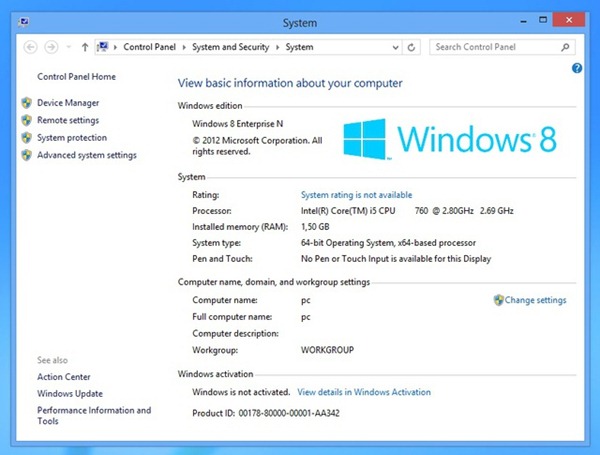Click the System window title bar icon

coord(24,22)
